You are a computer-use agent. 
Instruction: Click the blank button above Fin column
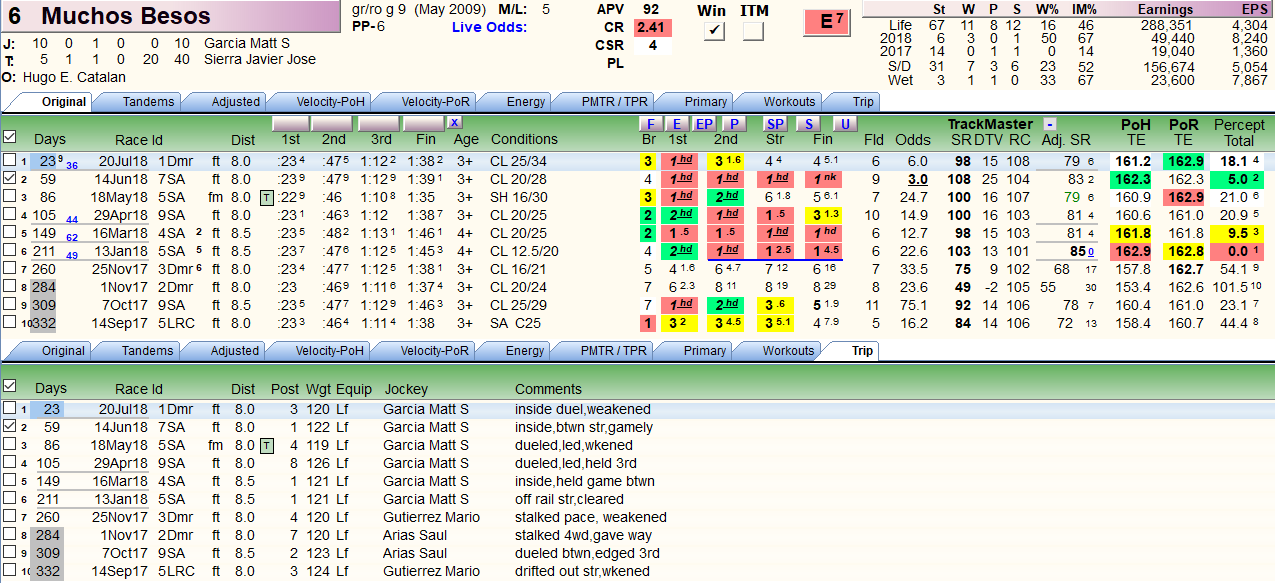[422, 123]
